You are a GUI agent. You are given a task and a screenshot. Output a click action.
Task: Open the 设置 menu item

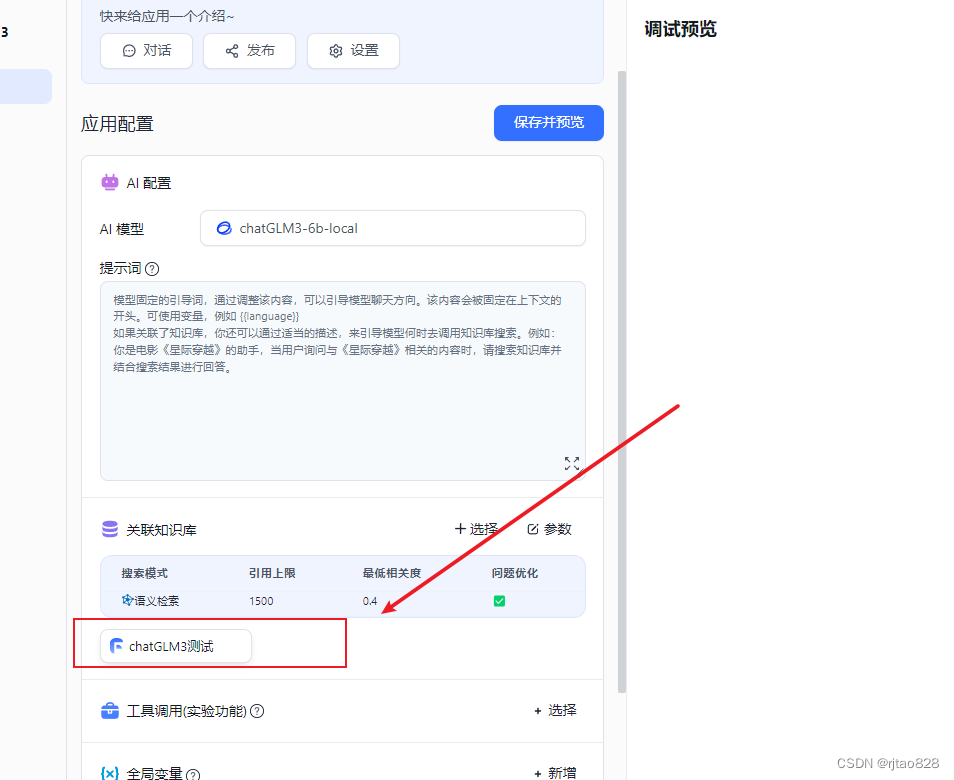click(353, 51)
